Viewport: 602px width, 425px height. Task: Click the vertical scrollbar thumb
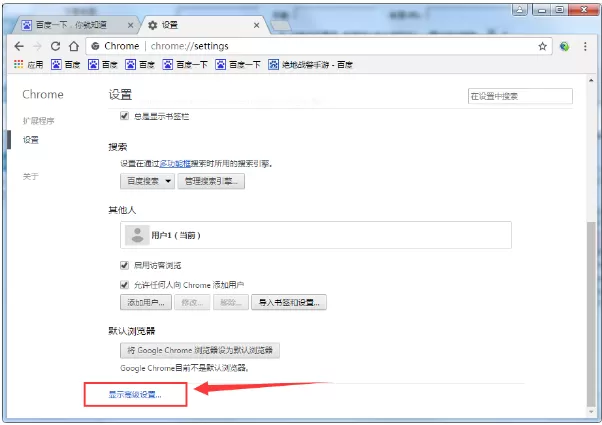point(591,313)
